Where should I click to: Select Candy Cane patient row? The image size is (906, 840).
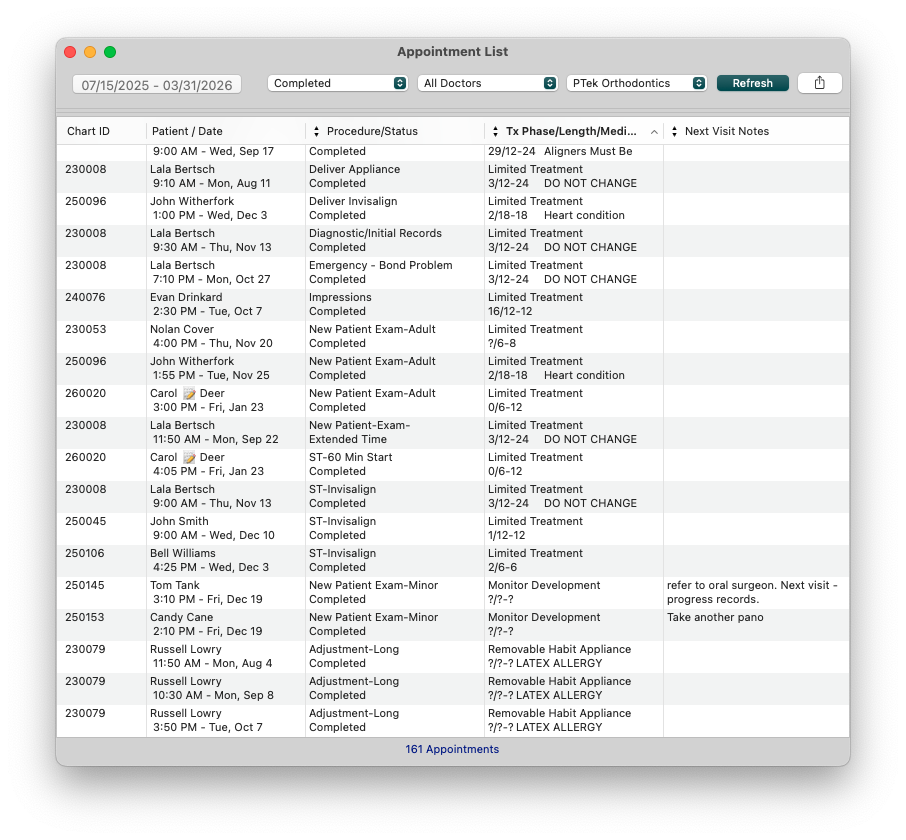(452, 625)
